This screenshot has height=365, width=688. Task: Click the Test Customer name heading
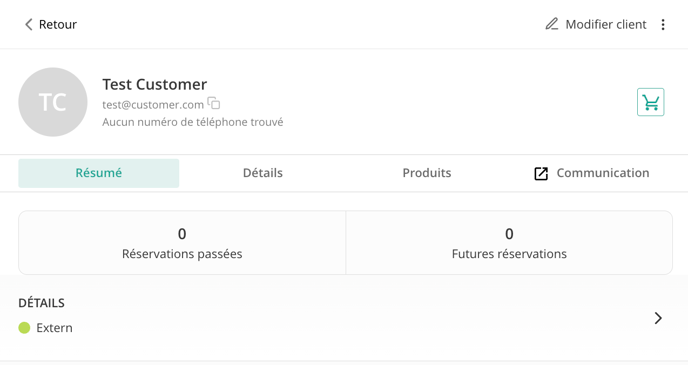coord(154,84)
